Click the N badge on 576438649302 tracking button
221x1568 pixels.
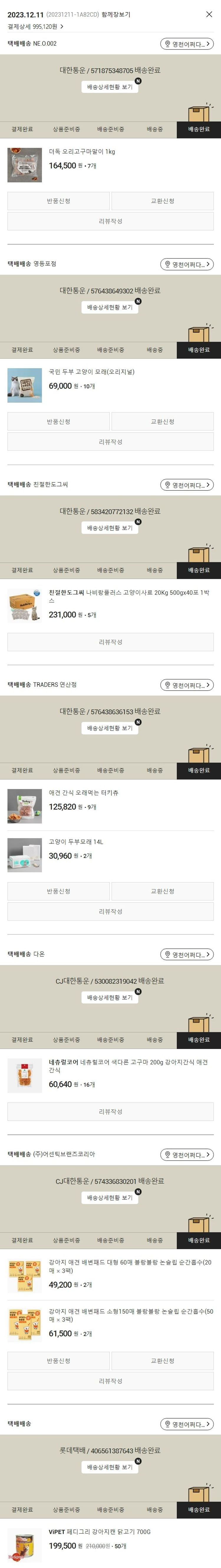138,301
